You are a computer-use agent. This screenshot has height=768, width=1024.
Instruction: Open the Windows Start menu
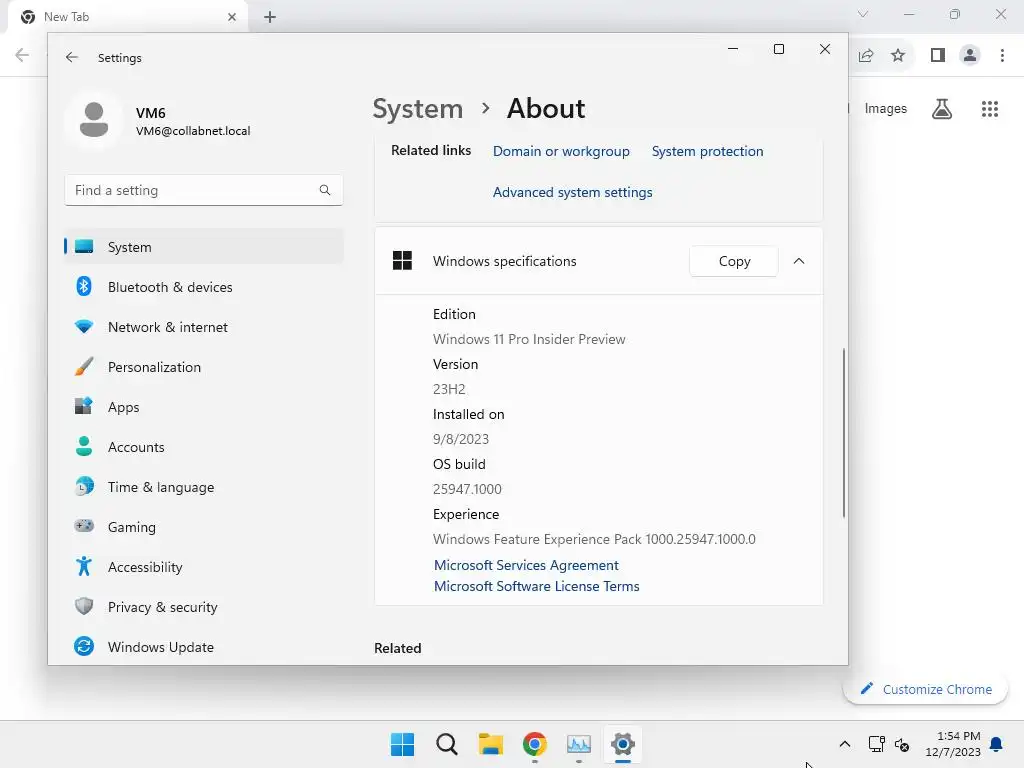pyautogui.click(x=402, y=744)
